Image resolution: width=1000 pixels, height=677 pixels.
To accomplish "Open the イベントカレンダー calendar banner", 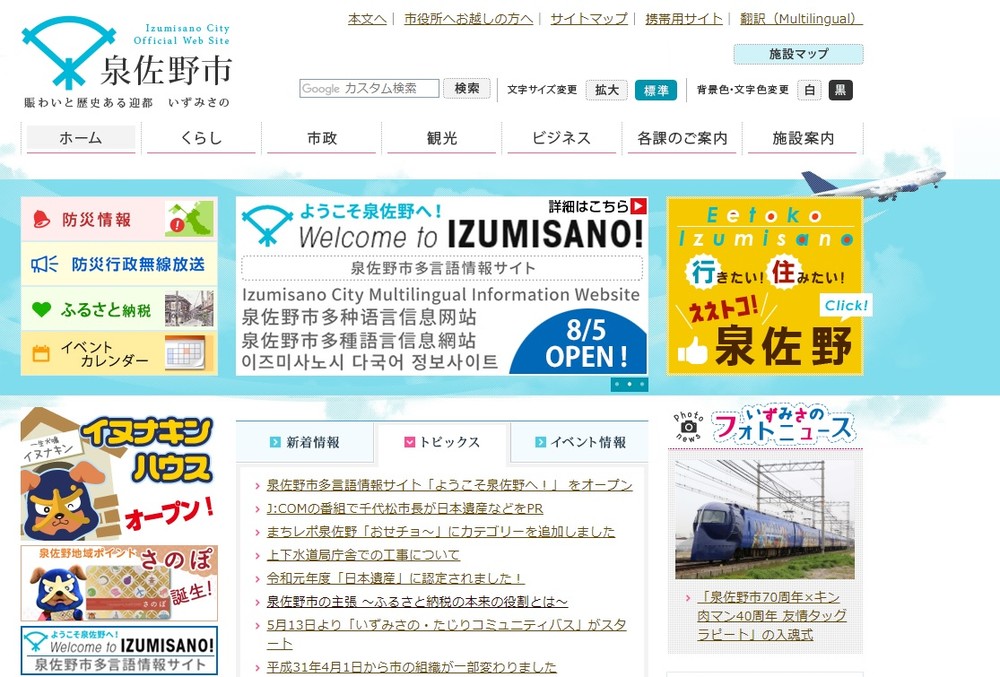I will [119, 354].
